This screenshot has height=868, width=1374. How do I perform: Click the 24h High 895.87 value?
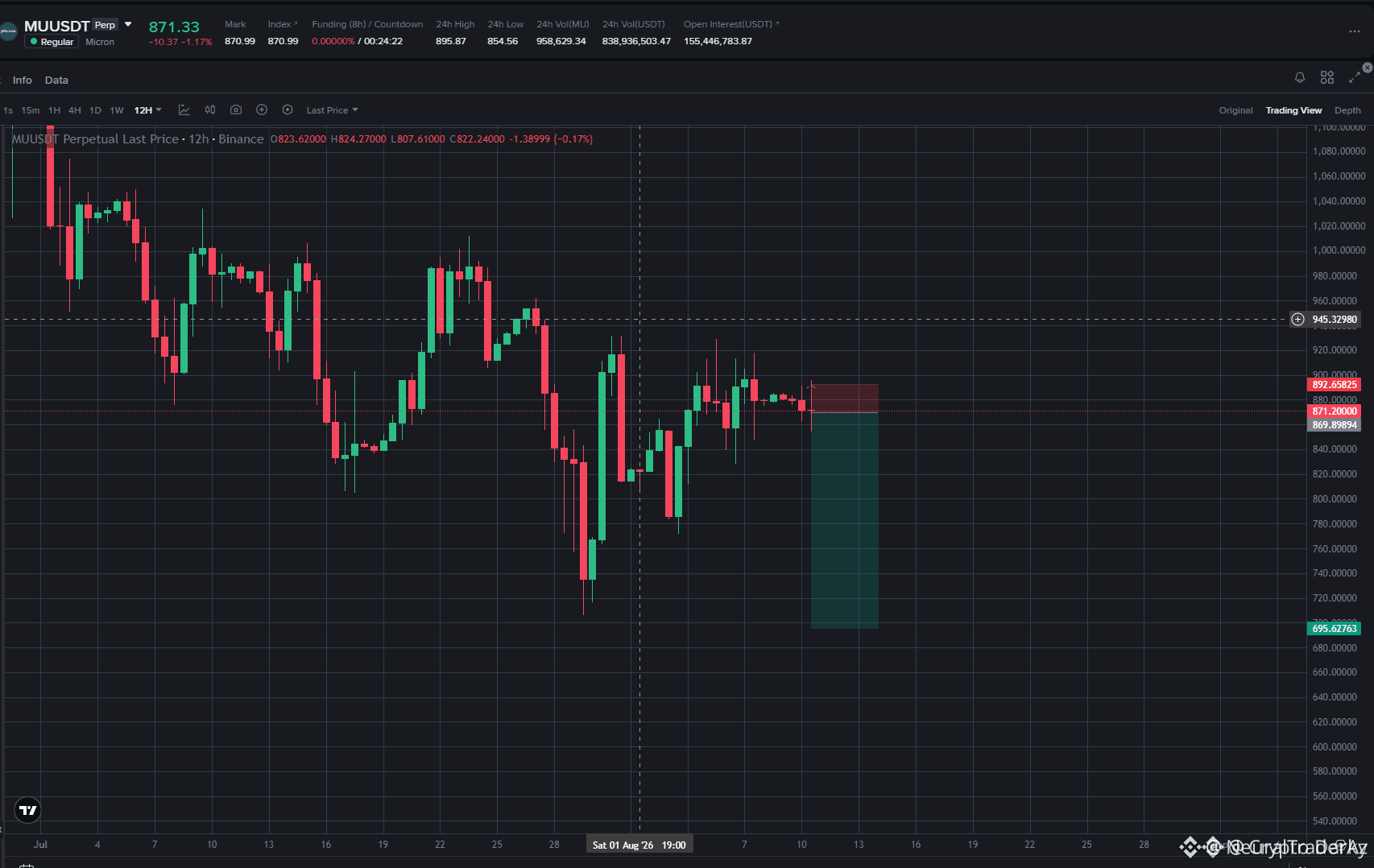(451, 41)
